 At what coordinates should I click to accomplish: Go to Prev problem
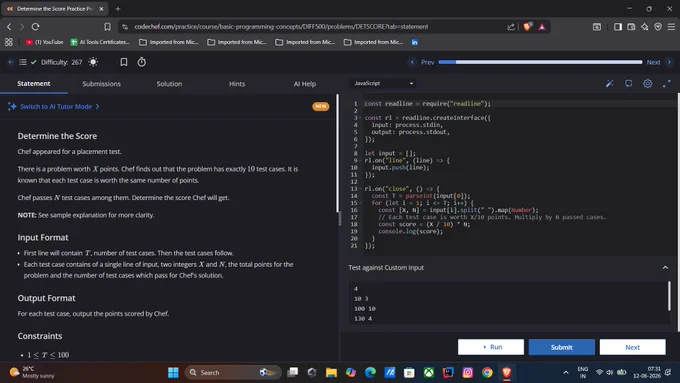[x=422, y=62]
